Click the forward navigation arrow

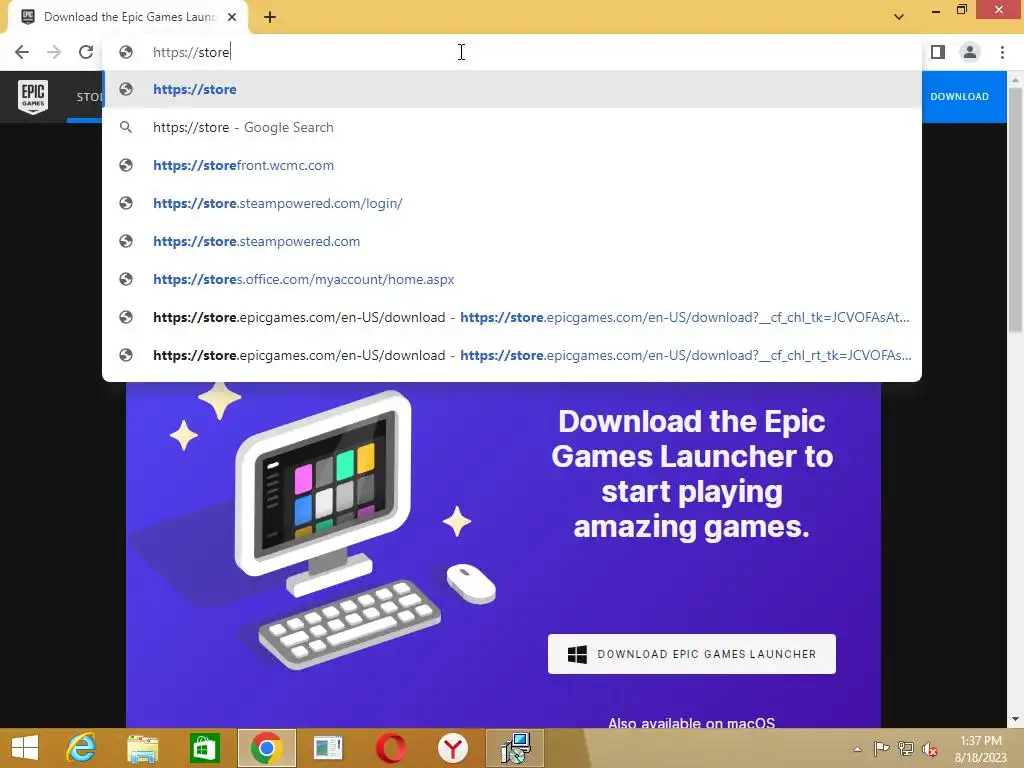coord(54,52)
